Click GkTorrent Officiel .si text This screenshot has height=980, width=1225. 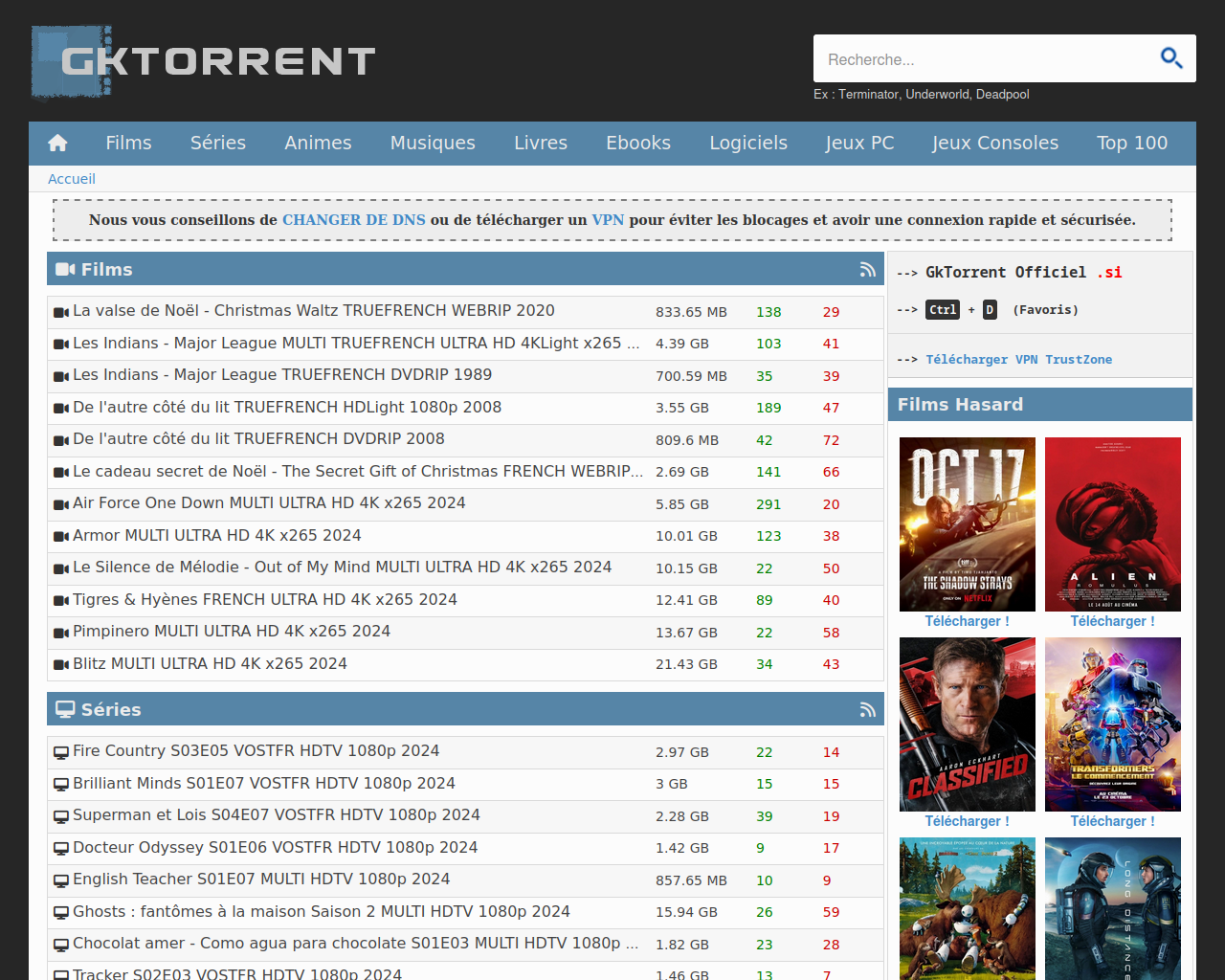coord(1023,273)
